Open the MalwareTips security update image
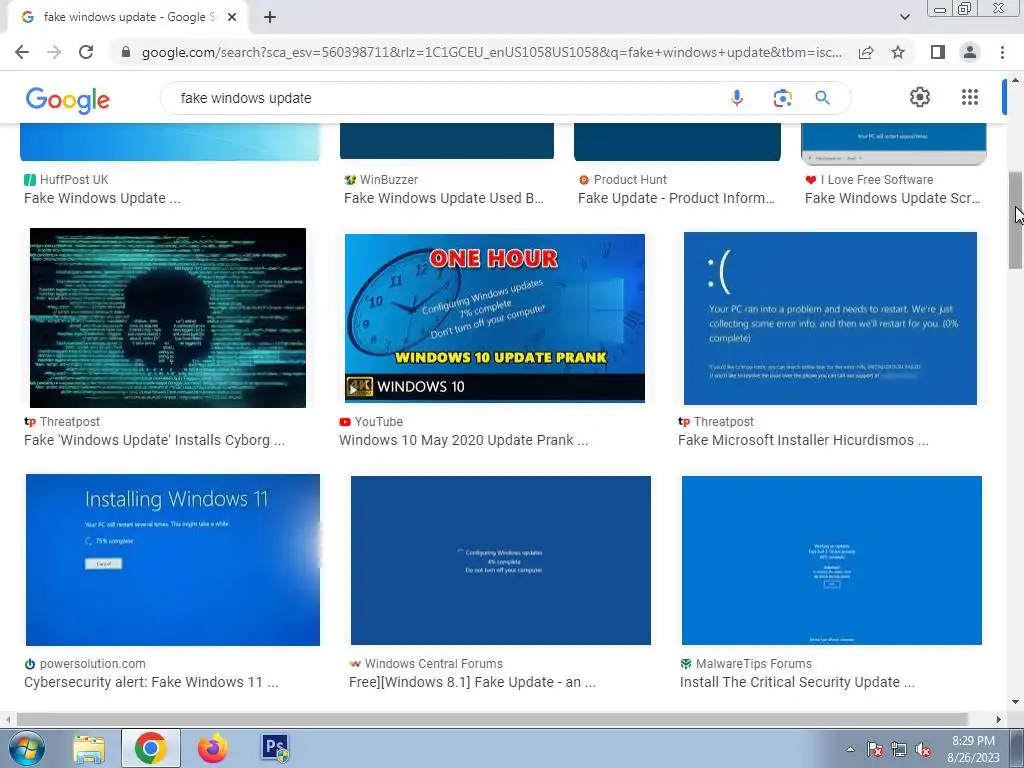 pos(831,560)
